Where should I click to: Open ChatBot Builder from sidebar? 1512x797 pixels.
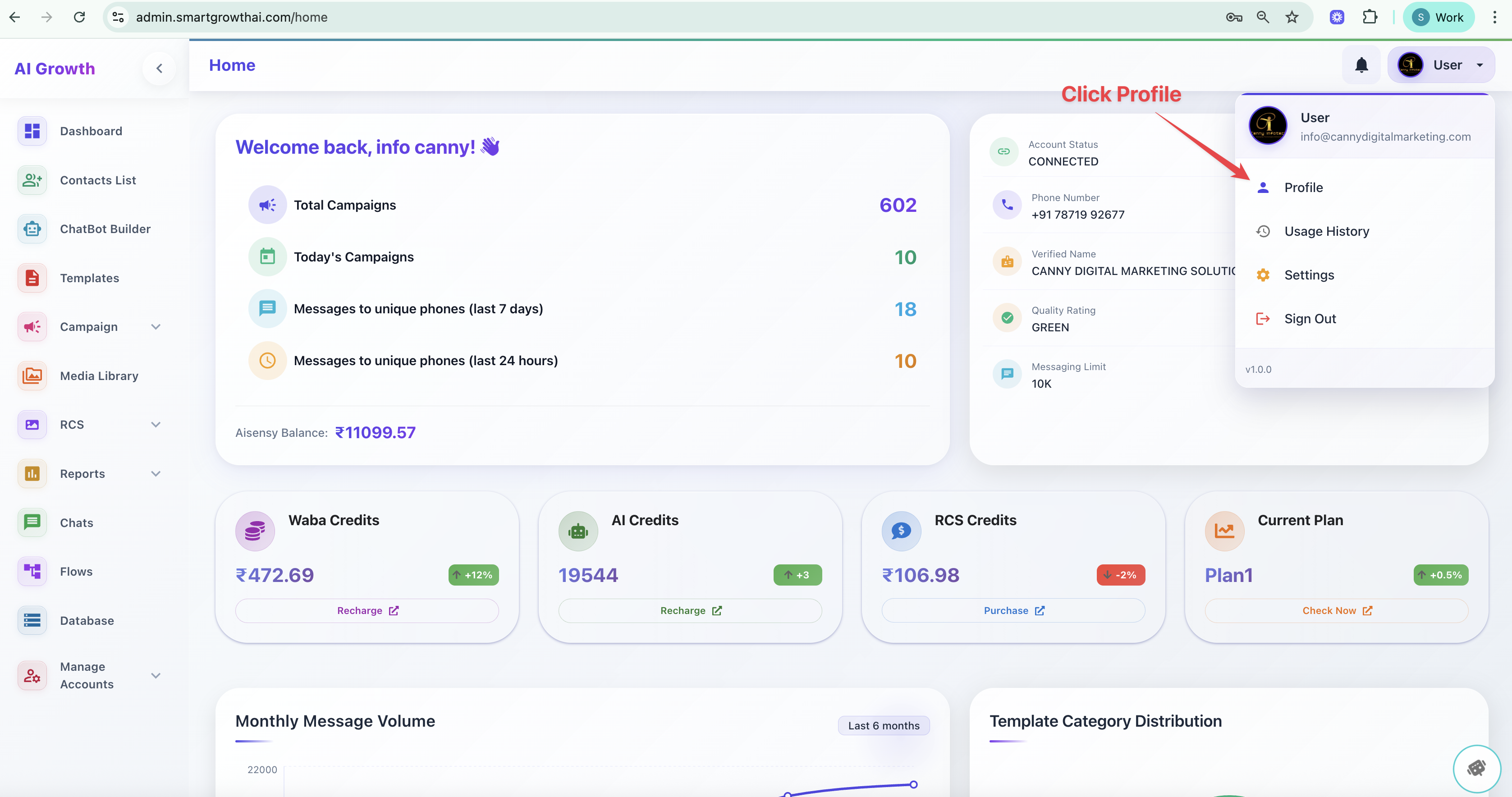click(x=105, y=229)
